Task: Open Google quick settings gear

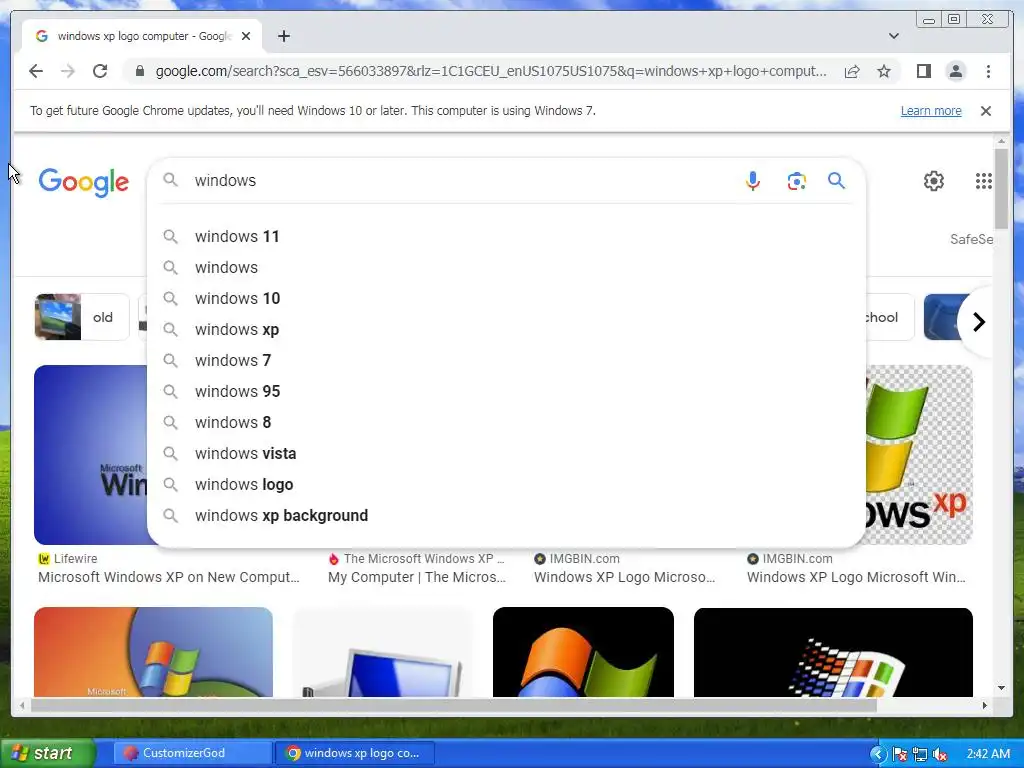Action: coord(934,181)
